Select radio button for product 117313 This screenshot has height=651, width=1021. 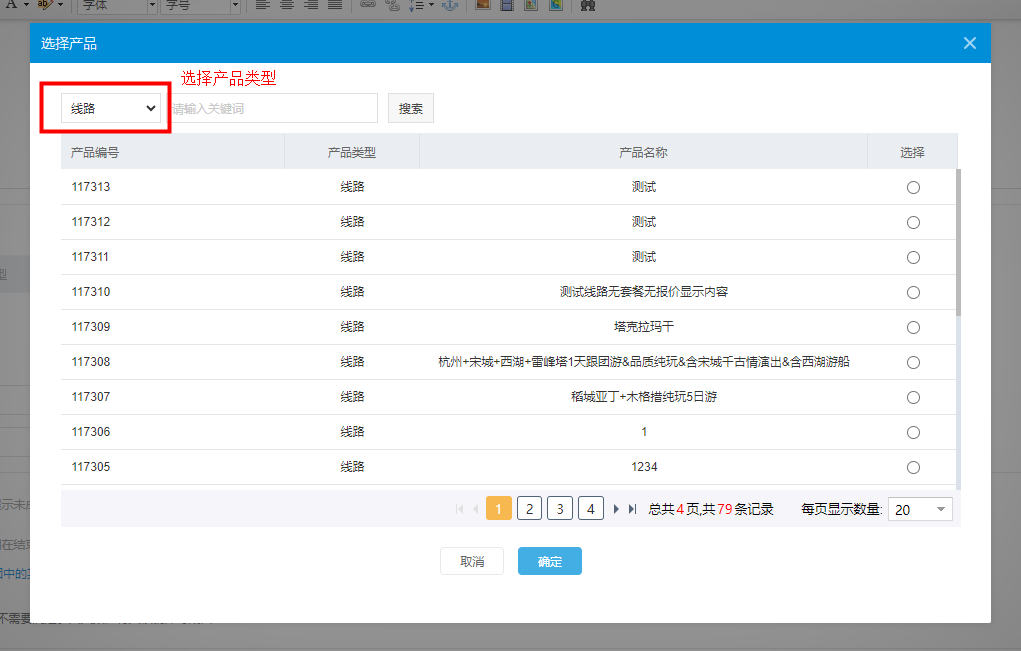pos(913,188)
